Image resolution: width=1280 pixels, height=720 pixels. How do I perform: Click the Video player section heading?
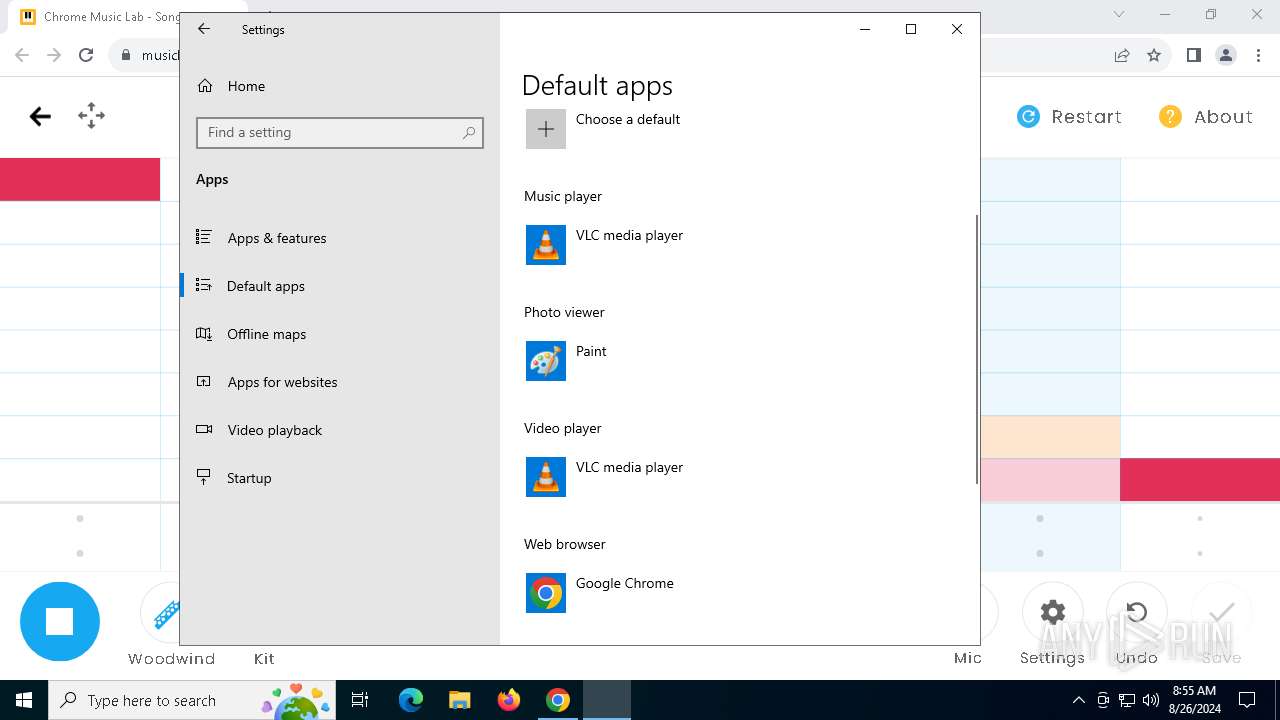point(563,428)
